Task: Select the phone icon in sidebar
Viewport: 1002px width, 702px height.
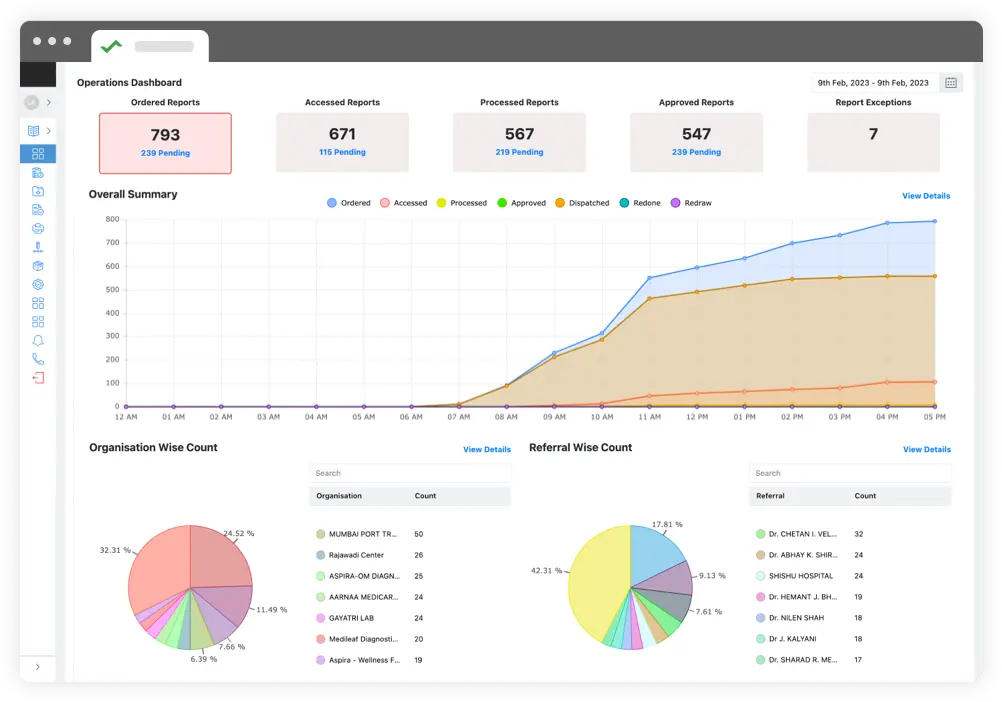Action: coord(39,359)
